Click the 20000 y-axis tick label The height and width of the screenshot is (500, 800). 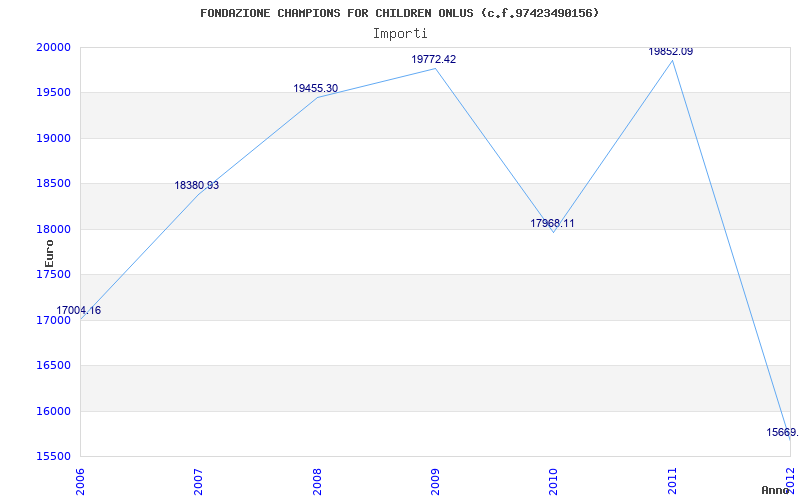coord(53,47)
